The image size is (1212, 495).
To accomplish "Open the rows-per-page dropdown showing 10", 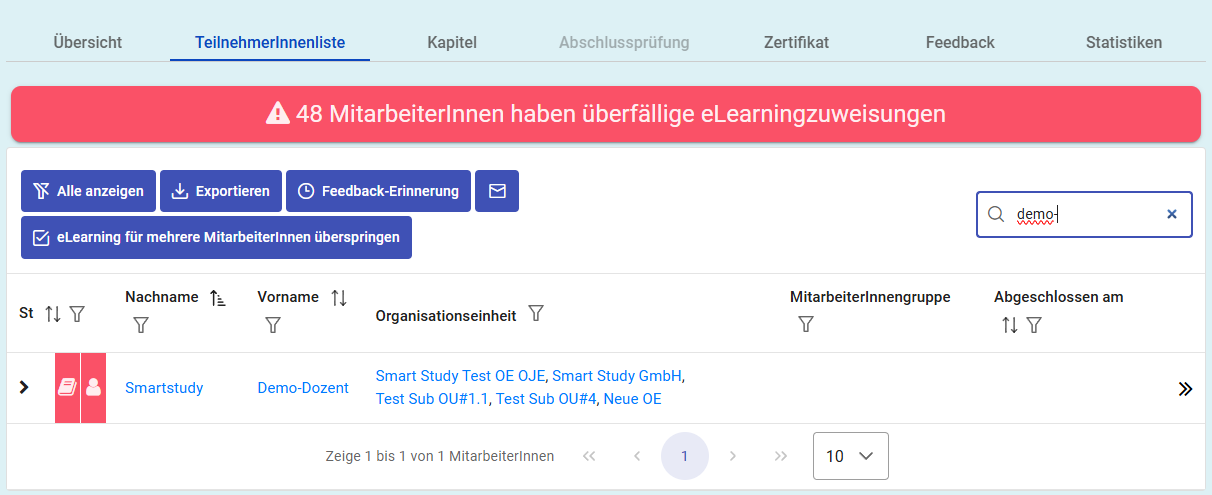I will click(850, 456).
